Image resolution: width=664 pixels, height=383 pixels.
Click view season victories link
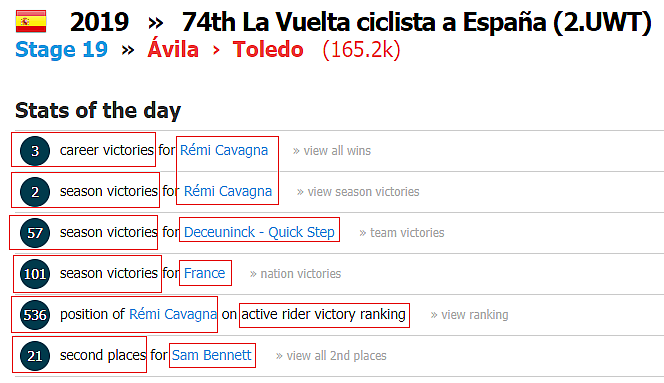(358, 192)
